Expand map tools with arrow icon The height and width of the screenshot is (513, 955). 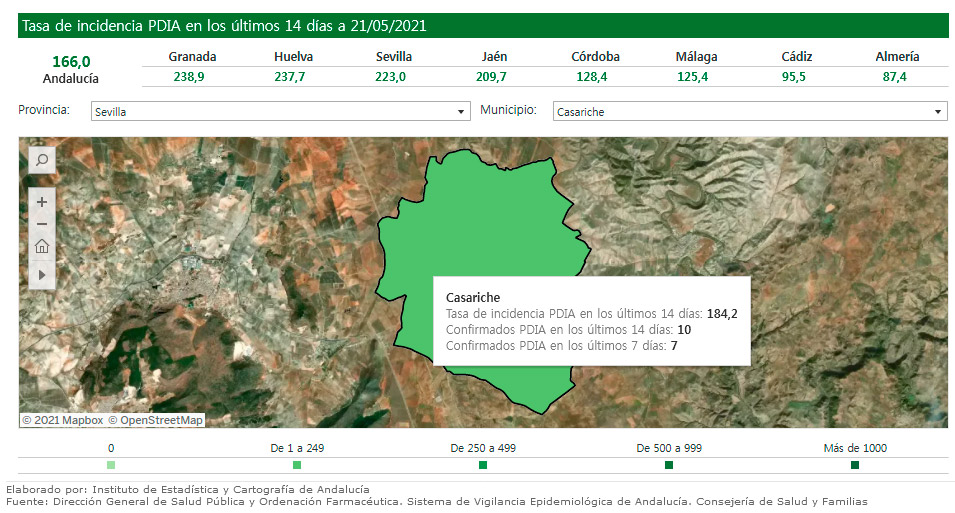pyautogui.click(x=42, y=273)
